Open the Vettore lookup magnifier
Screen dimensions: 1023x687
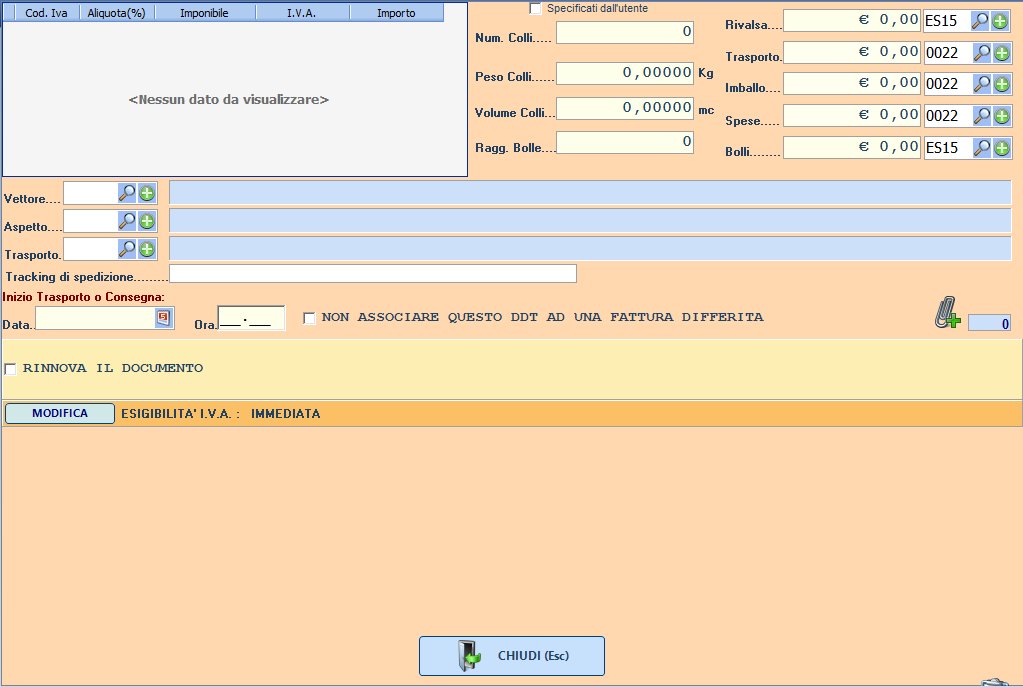click(127, 193)
